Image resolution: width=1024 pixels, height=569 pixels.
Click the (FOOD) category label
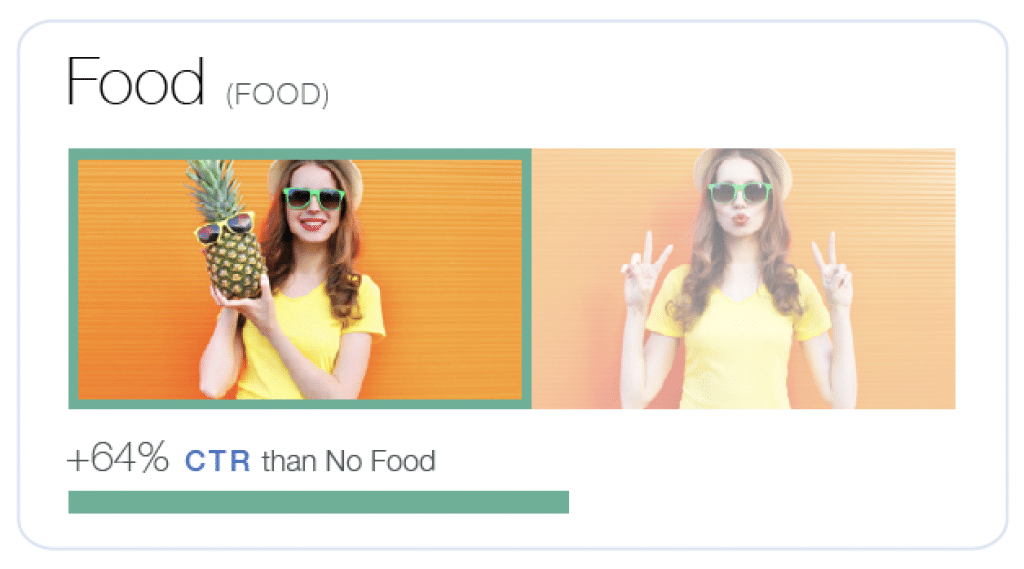click(278, 95)
